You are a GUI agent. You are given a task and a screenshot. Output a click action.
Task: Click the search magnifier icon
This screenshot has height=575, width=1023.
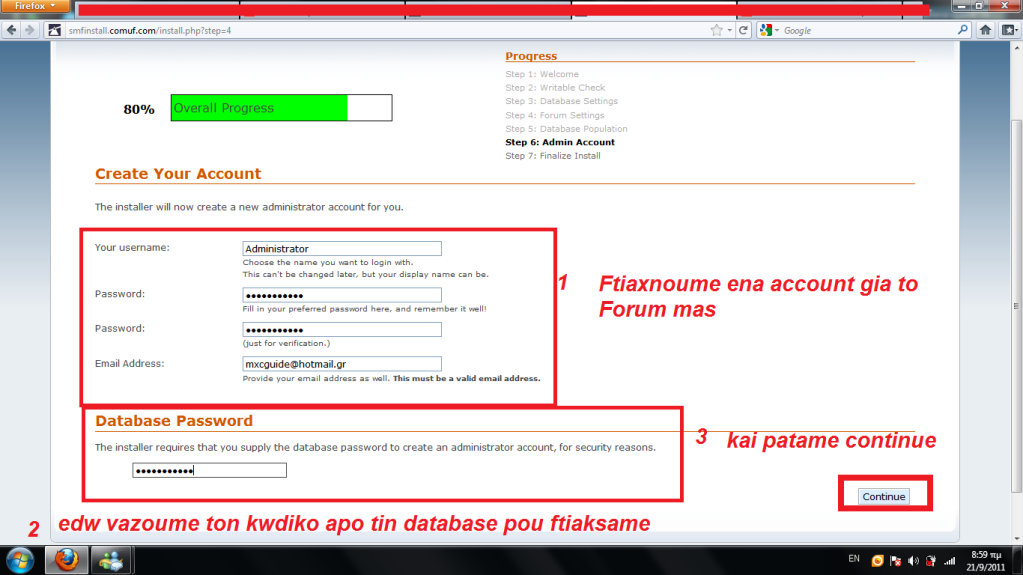962,31
